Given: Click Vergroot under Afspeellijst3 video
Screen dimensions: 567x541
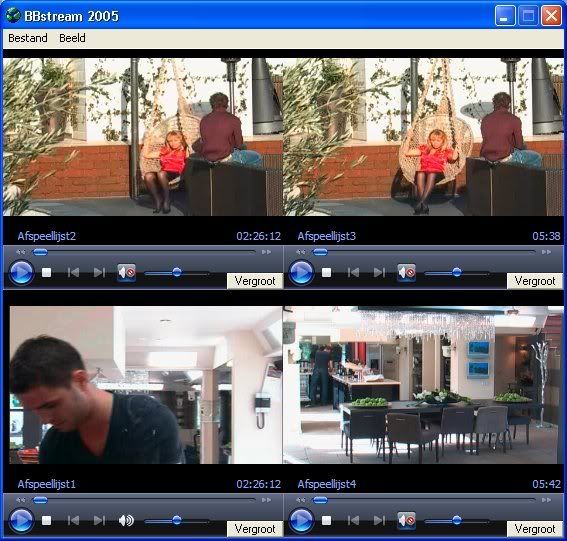Looking at the screenshot, I should click(x=535, y=281).
